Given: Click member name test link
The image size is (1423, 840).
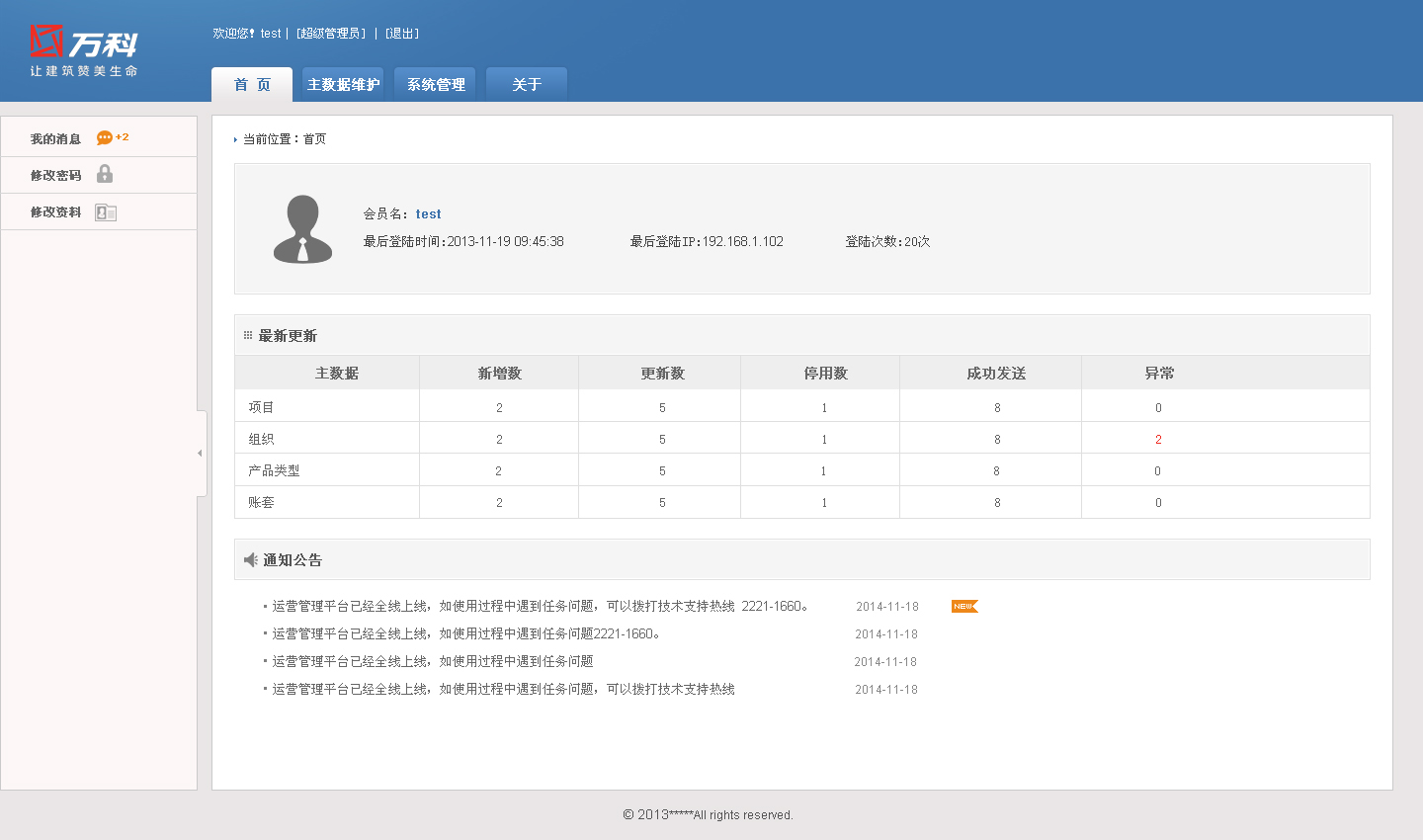Looking at the screenshot, I should tap(428, 213).
